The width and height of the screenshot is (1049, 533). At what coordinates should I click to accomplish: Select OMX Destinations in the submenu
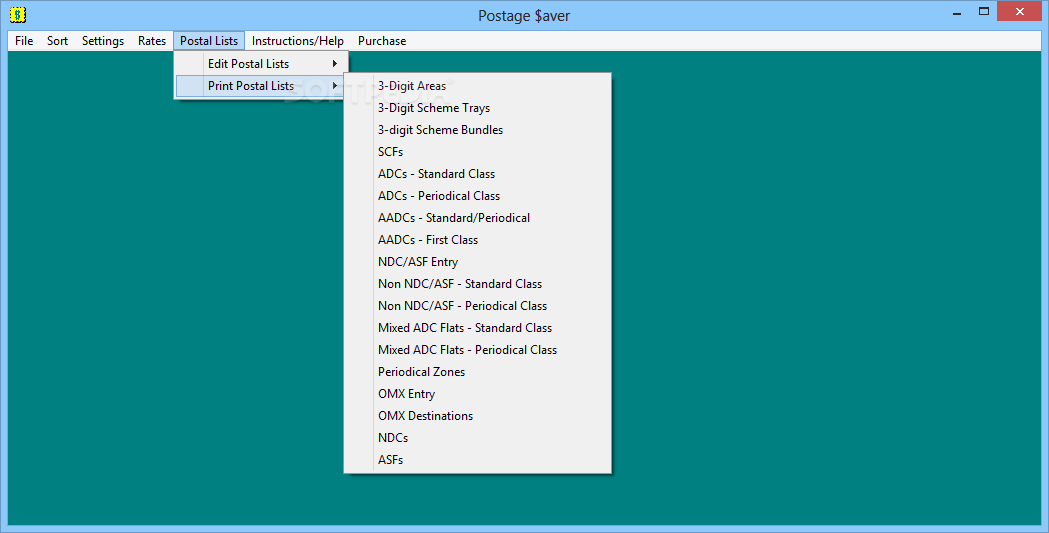click(478, 415)
